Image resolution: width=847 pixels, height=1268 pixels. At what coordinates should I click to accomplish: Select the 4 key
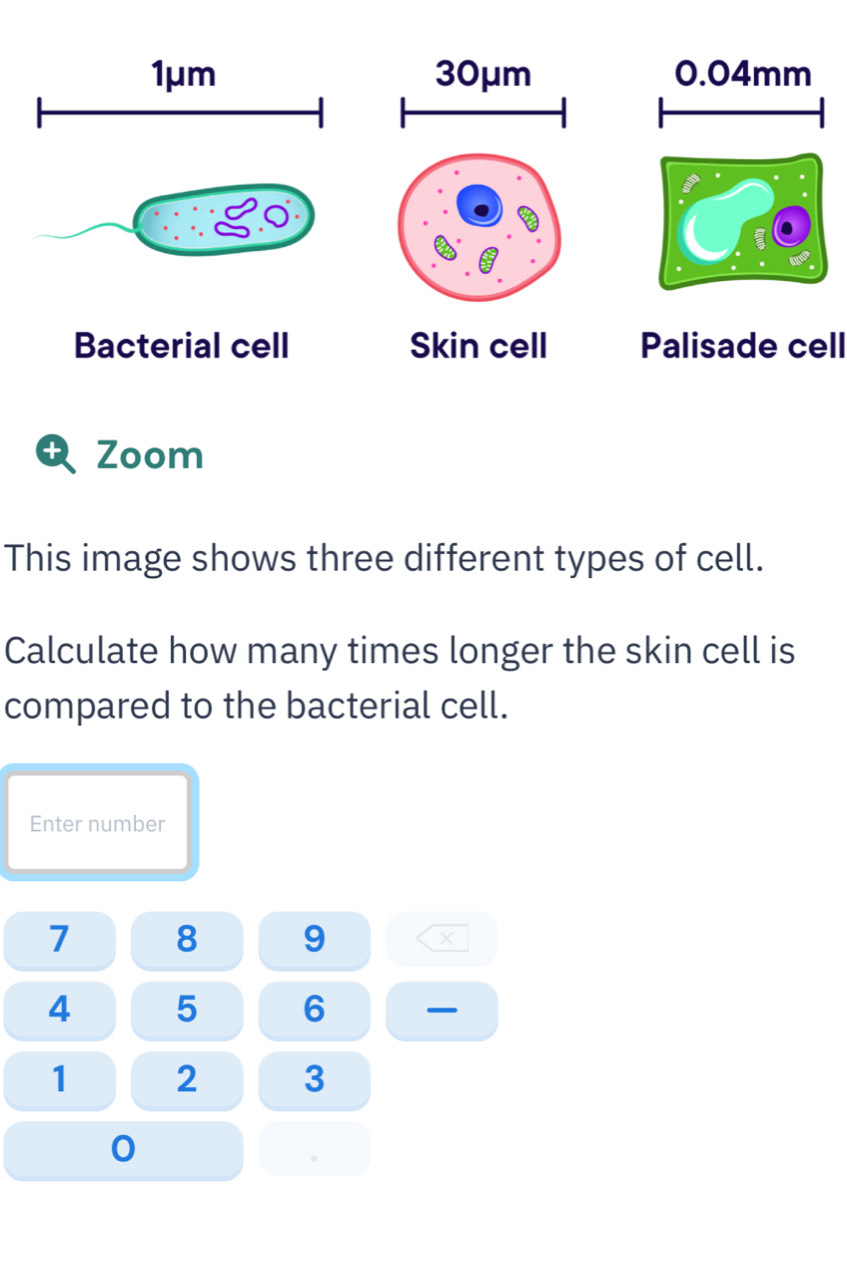pos(60,1010)
